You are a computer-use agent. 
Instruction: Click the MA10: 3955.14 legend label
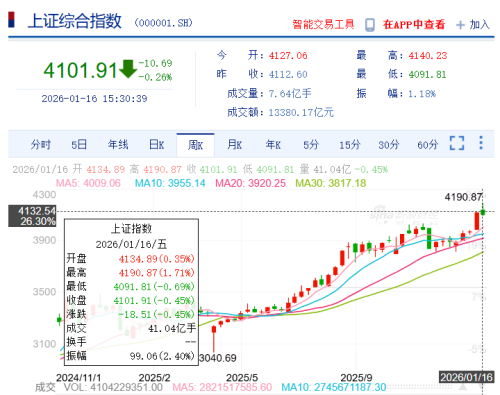tap(170, 183)
